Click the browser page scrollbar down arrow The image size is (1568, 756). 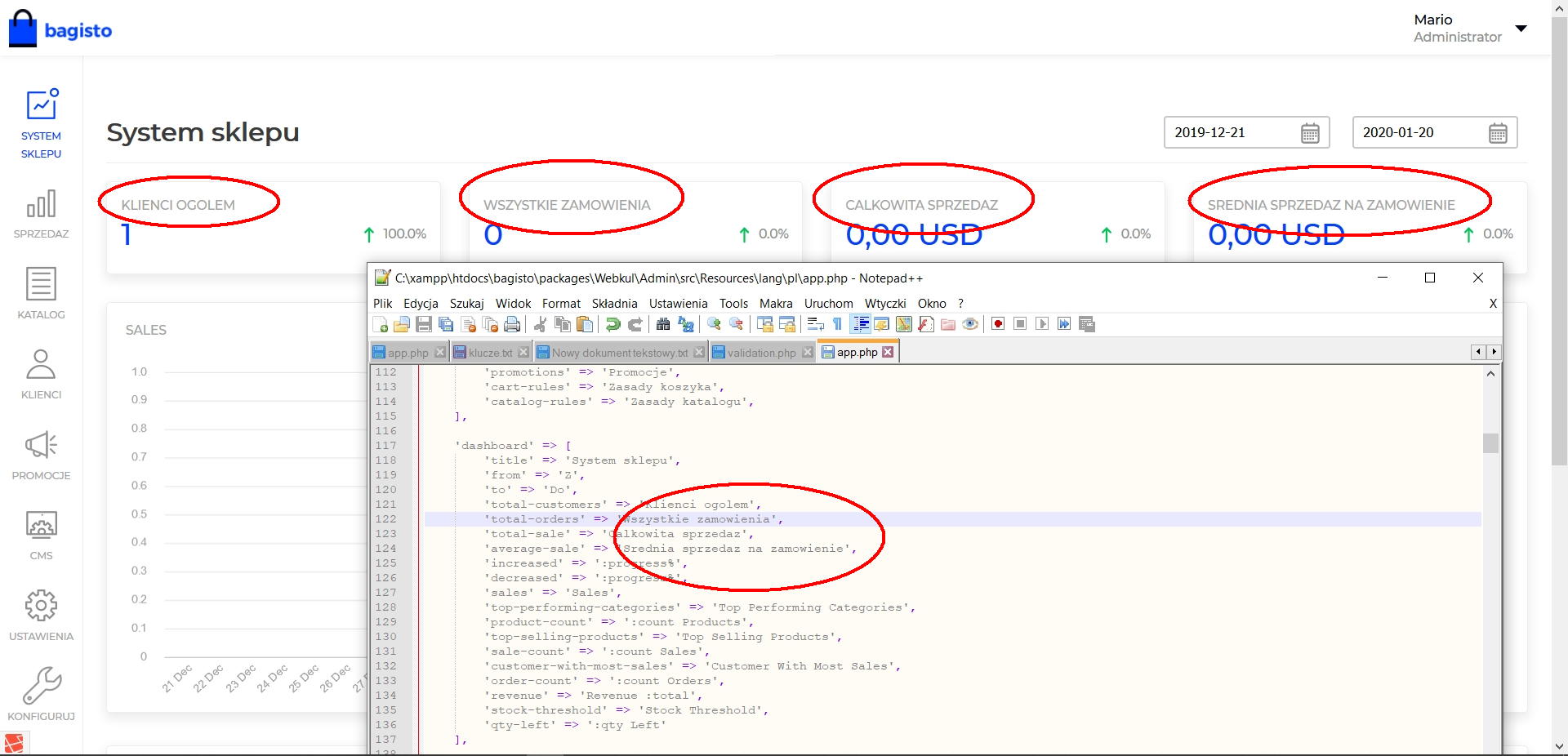pos(1559,746)
